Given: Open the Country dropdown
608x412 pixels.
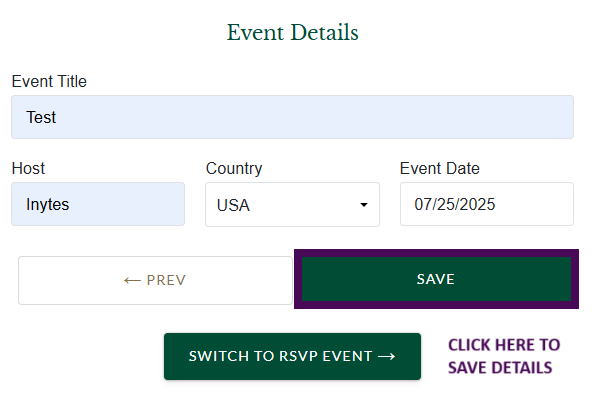Looking at the screenshot, I should tap(292, 205).
